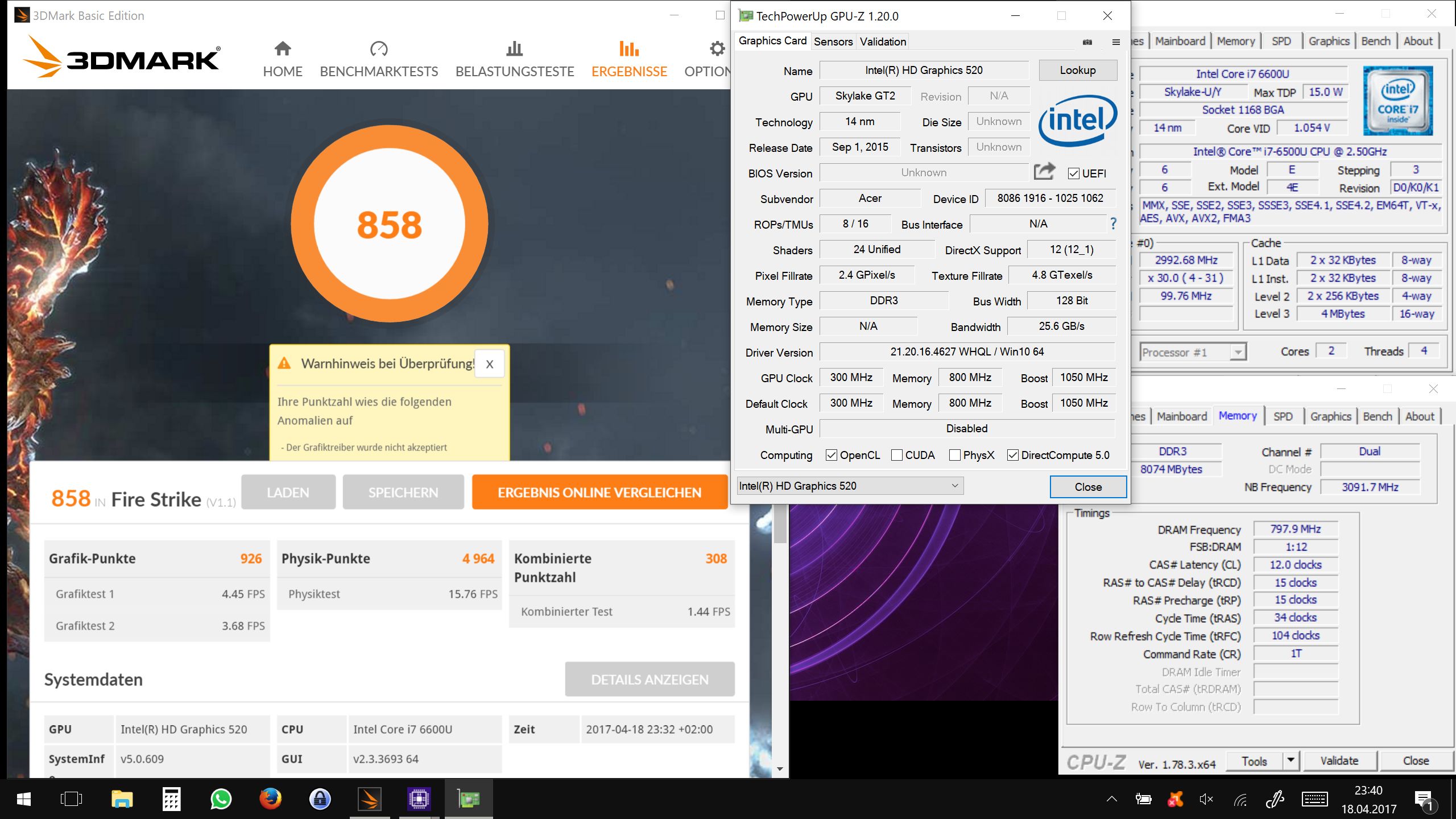Click DETAILS ANZEIGEN button
1456x819 pixels.
pos(650,680)
